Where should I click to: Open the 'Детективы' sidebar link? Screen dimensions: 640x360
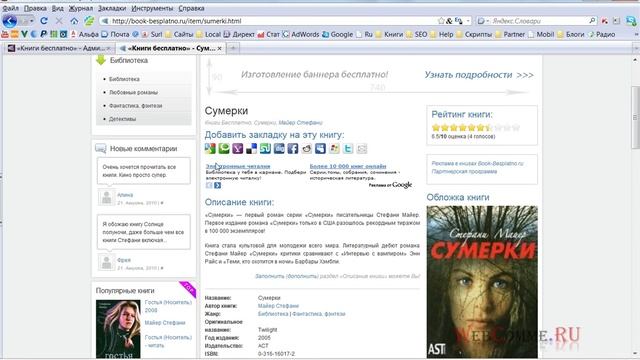click(122, 119)
